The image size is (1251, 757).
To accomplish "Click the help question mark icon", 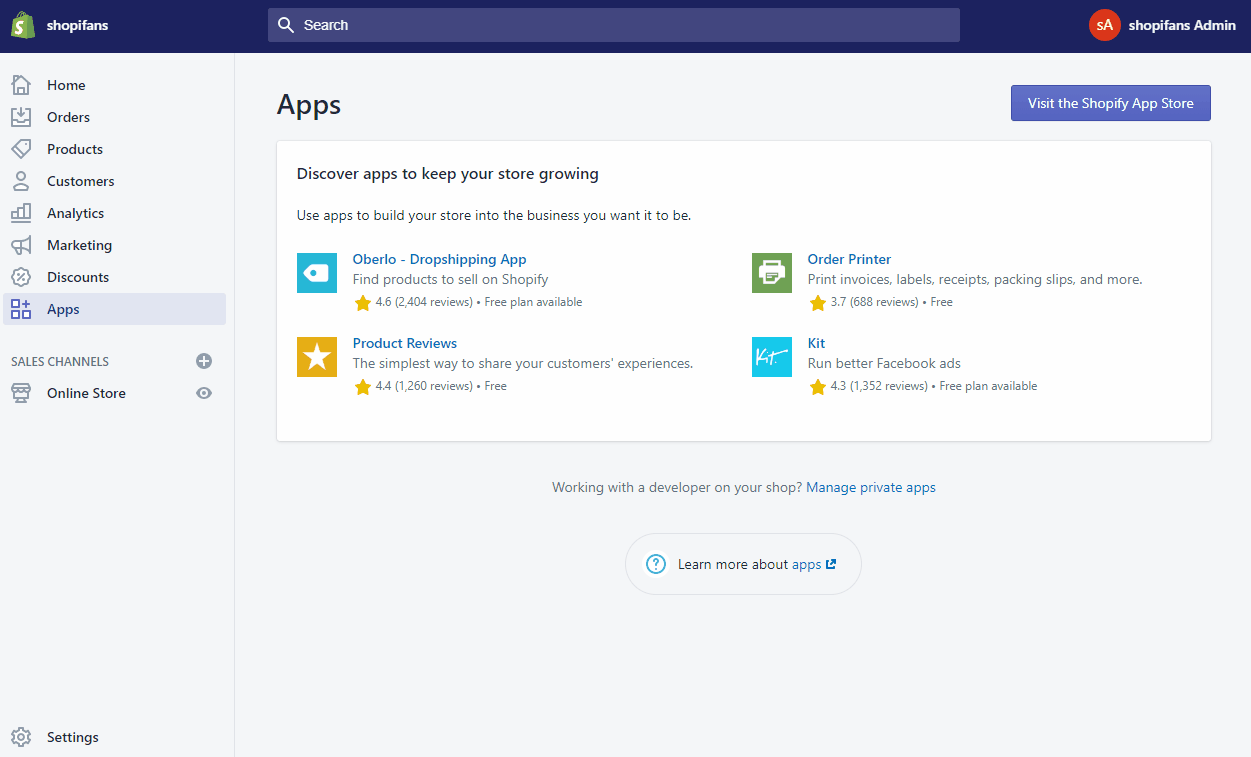I will [656, 564].
